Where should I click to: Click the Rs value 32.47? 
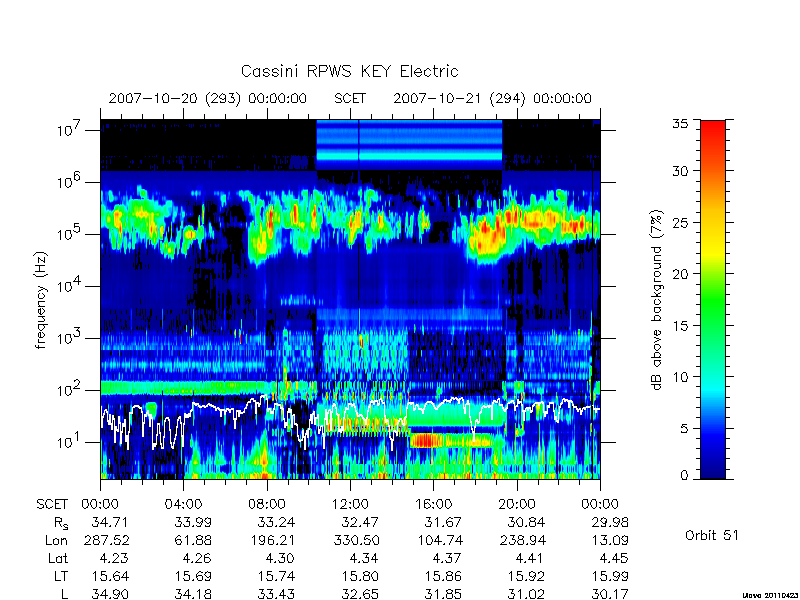359,522
